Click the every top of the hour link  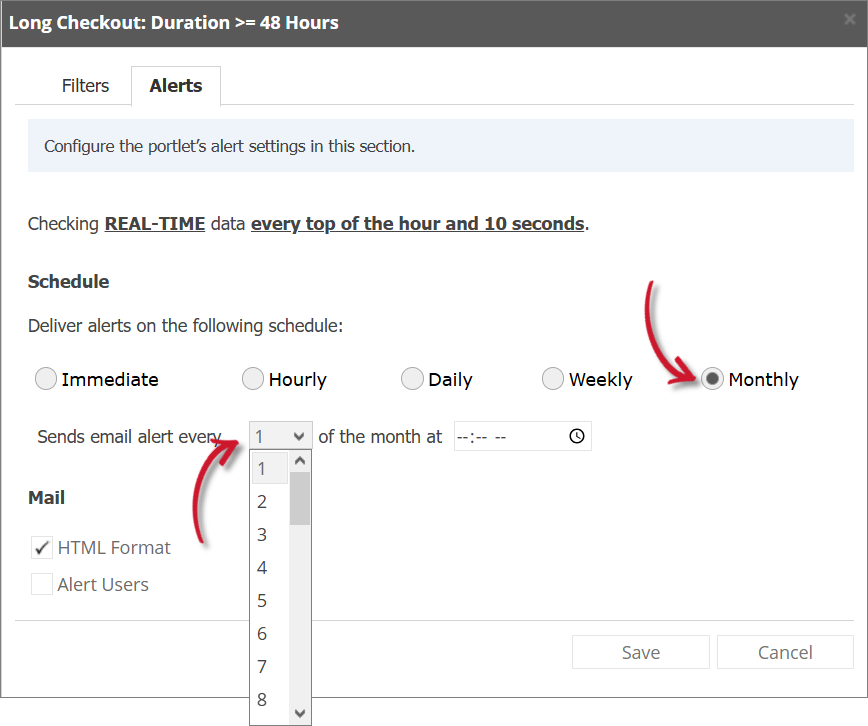point(417,224)
